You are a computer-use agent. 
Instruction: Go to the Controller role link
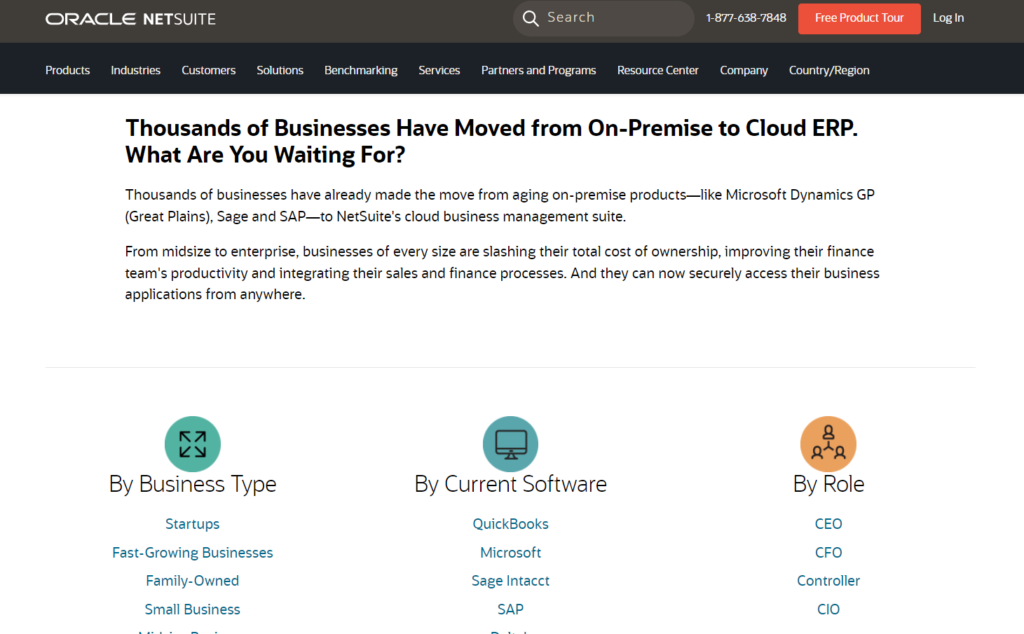point(828,580)
